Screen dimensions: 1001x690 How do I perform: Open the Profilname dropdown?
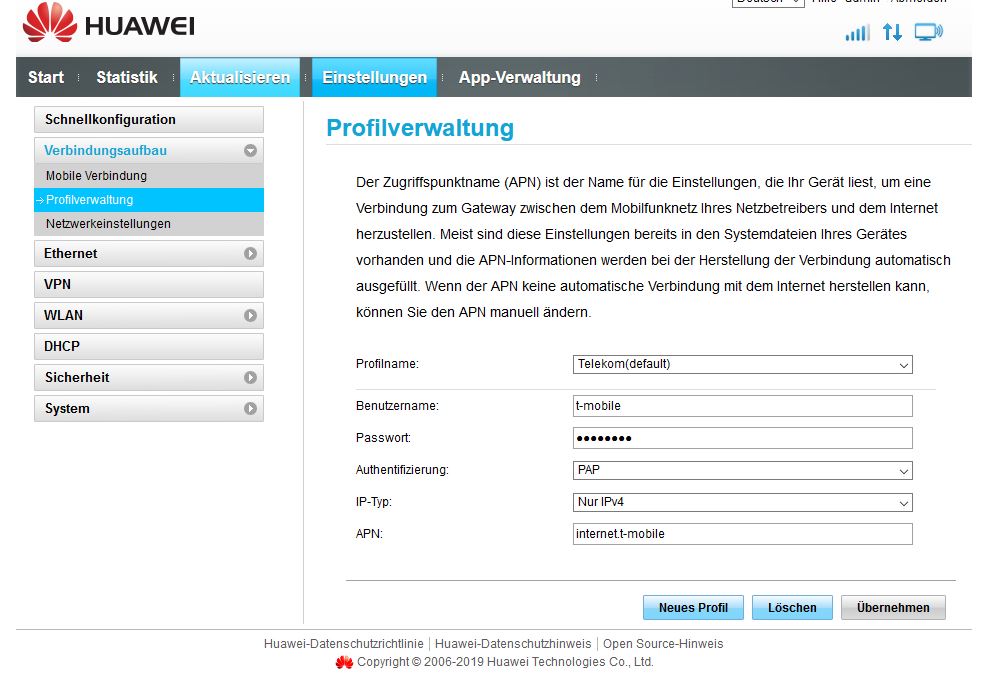742,365
